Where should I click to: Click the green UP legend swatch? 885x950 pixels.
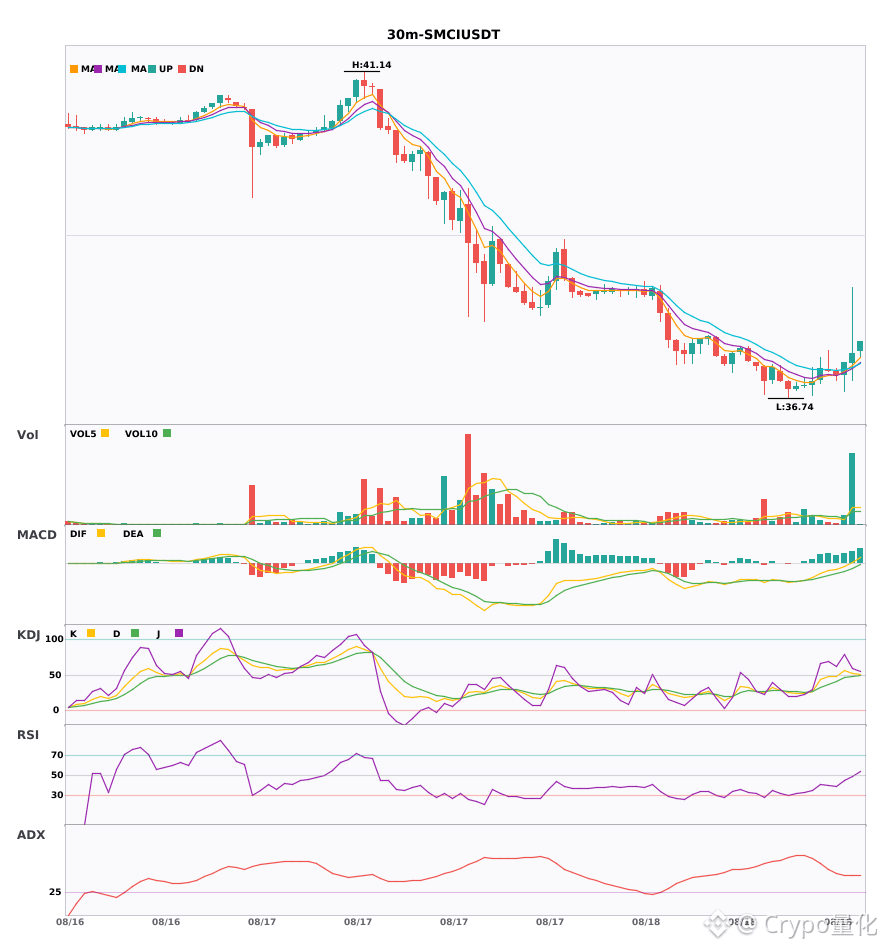(x=152, y=69)
